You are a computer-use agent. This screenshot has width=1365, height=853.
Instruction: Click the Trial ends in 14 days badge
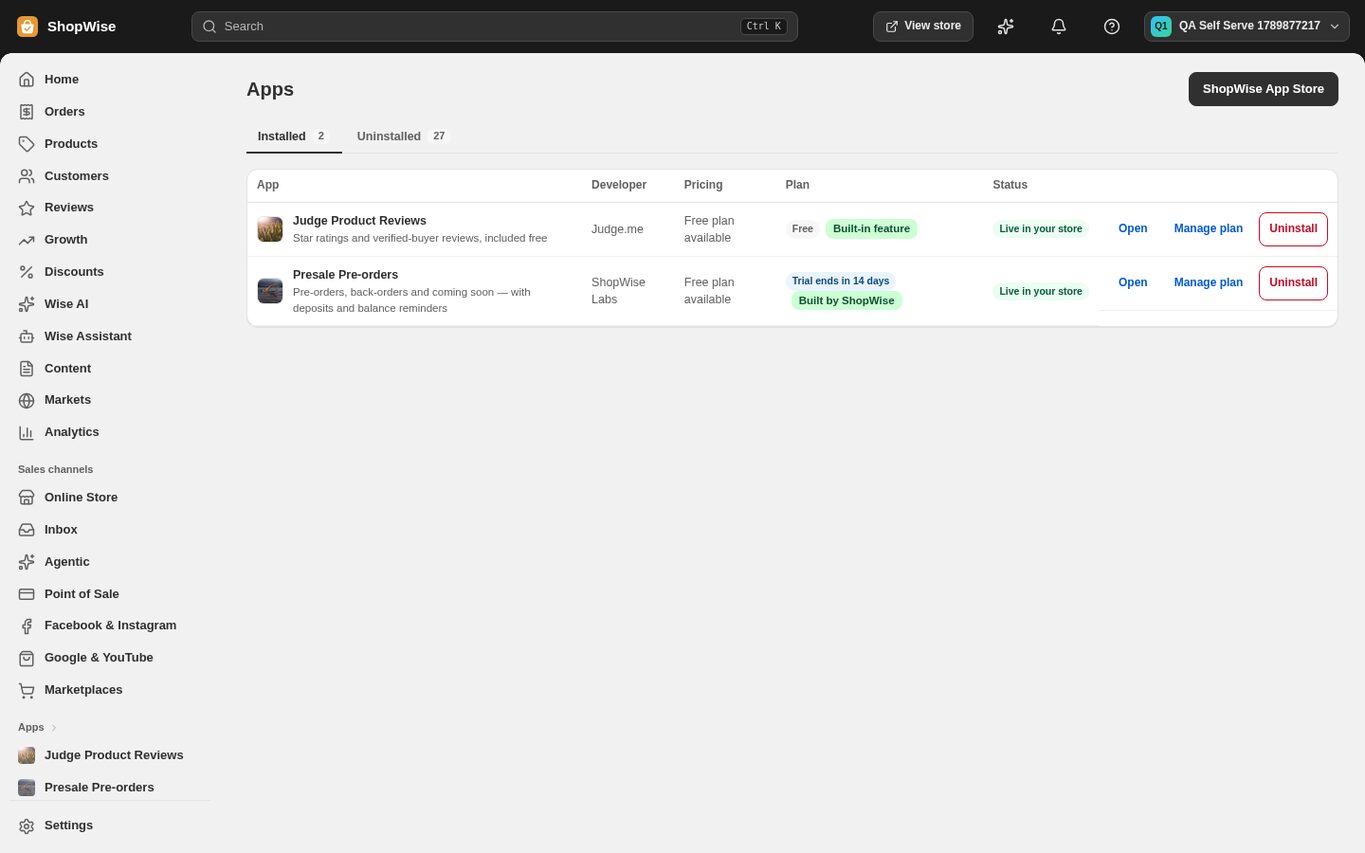point(840,281)
